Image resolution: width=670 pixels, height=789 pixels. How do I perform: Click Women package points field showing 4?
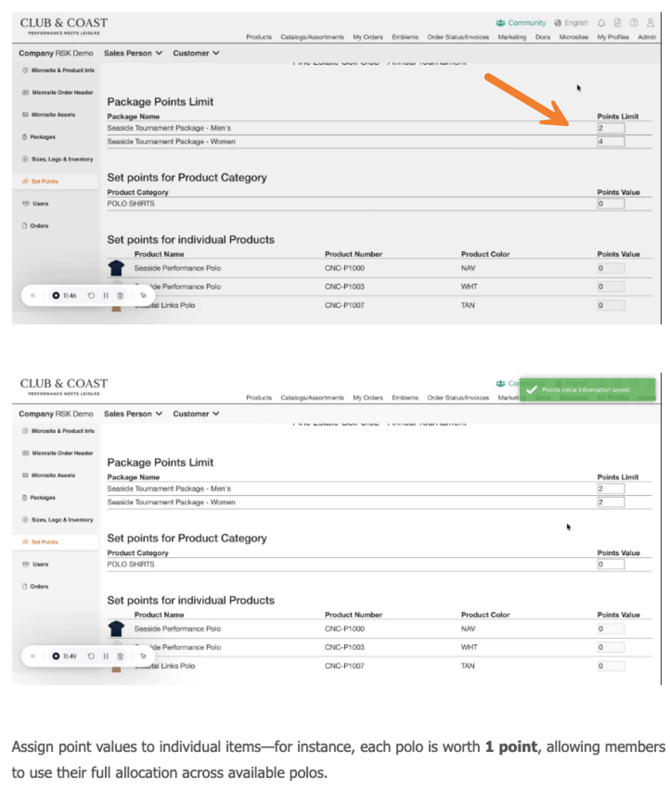pyautogui.click(x=610, y=141)
